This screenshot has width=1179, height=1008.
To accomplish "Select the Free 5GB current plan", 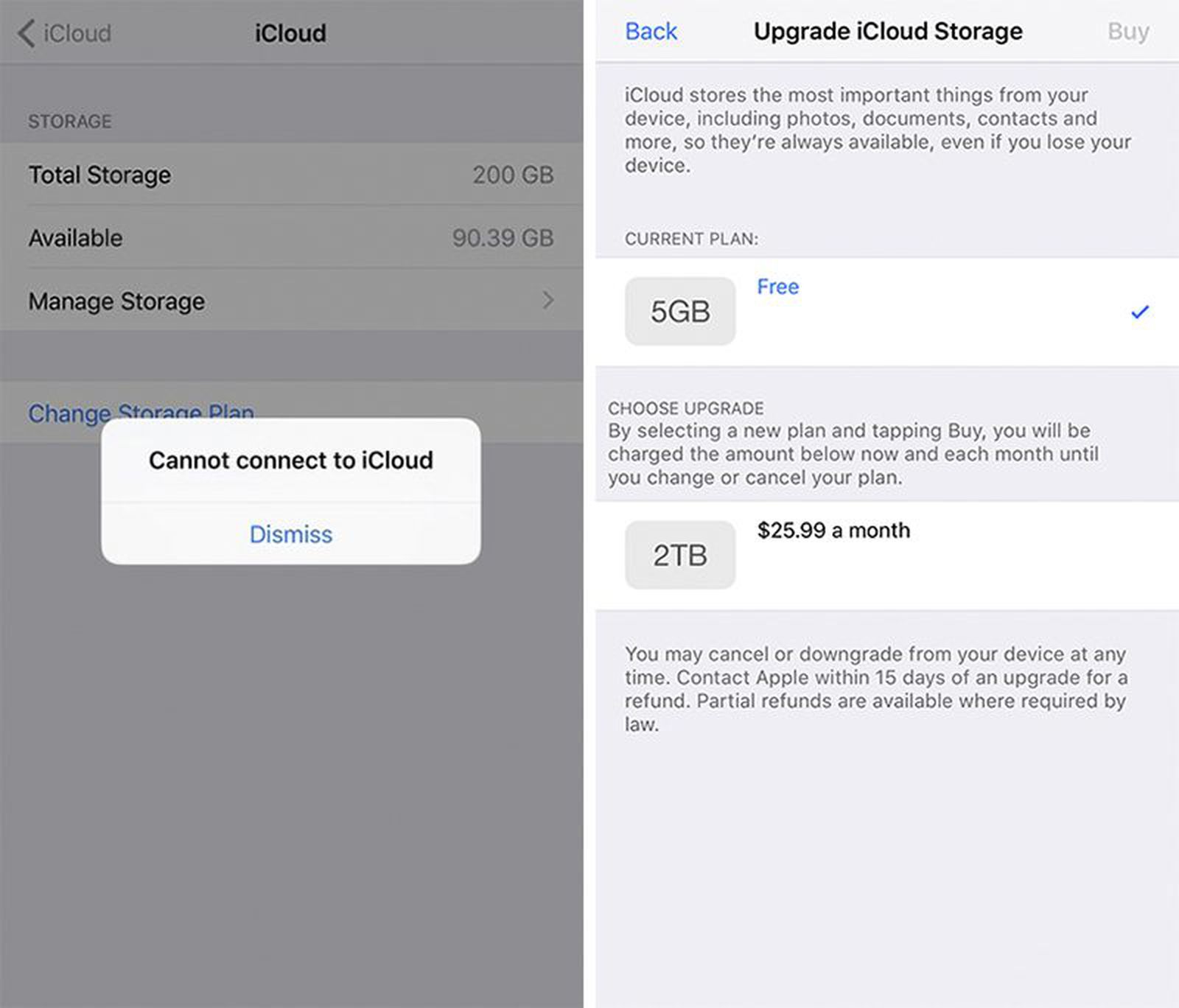I will tap(884, 310).
